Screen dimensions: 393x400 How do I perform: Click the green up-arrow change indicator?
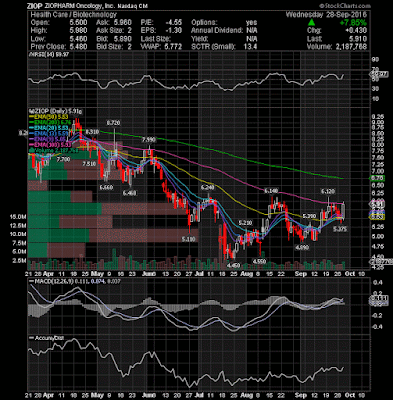pos(311,23)
